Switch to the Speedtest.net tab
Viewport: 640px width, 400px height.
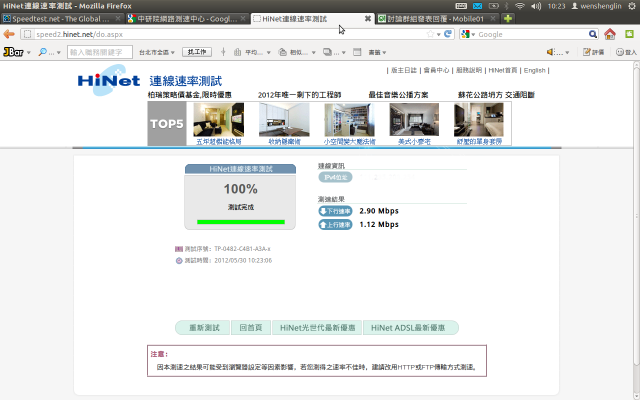(x=61, y=18)
